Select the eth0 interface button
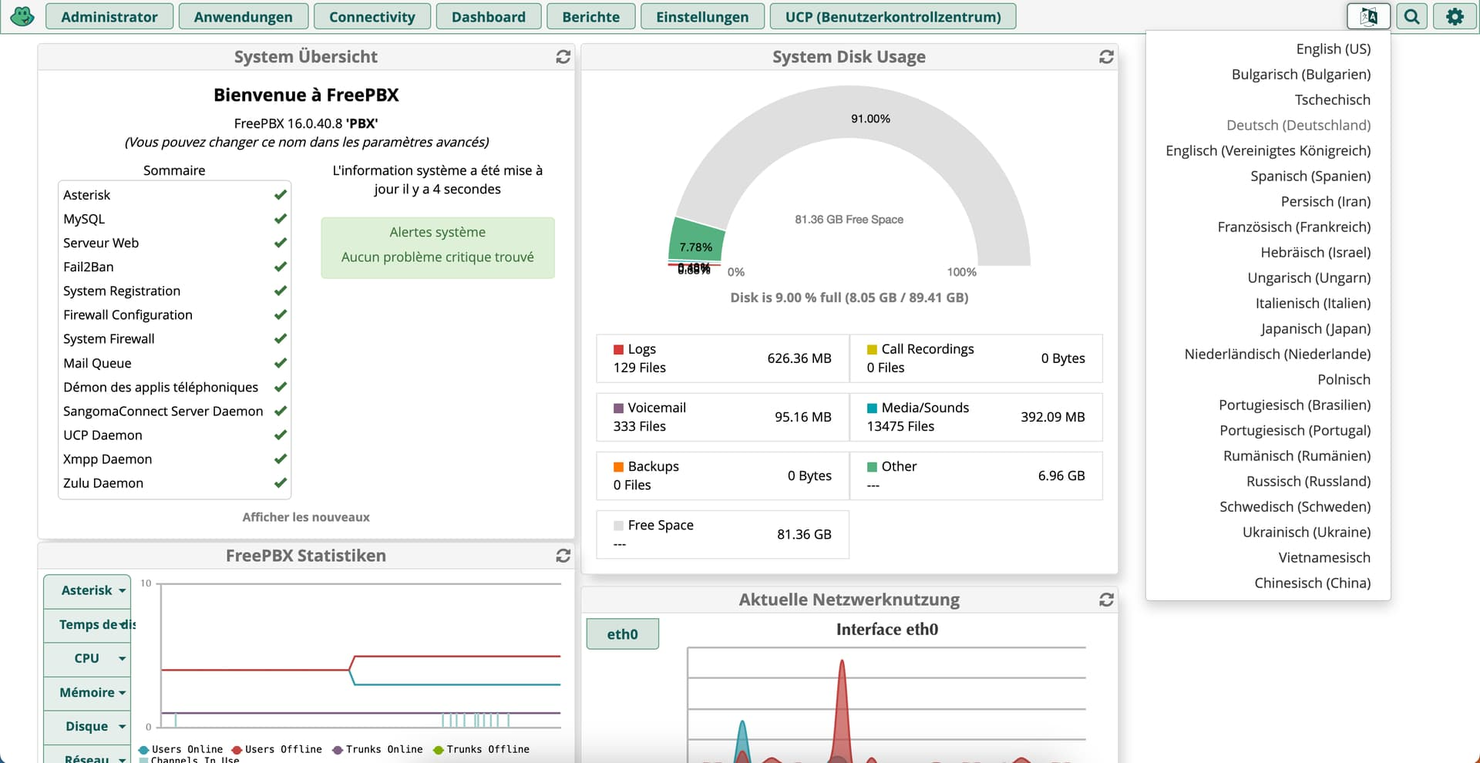This screenshot has width=1480, height=763. pos(622,633)
